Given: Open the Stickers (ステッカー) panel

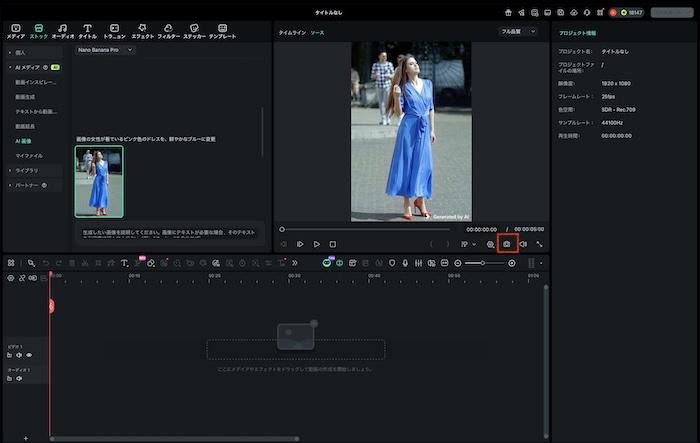Looking at the screenshot, I should coord(194,31).
